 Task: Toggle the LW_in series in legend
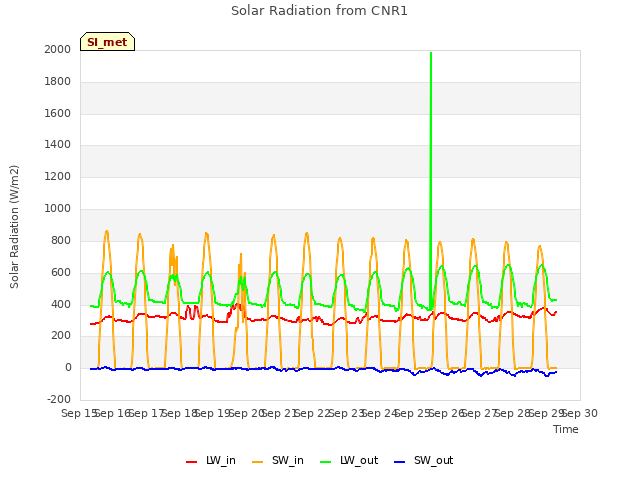[x=211, y=461]
